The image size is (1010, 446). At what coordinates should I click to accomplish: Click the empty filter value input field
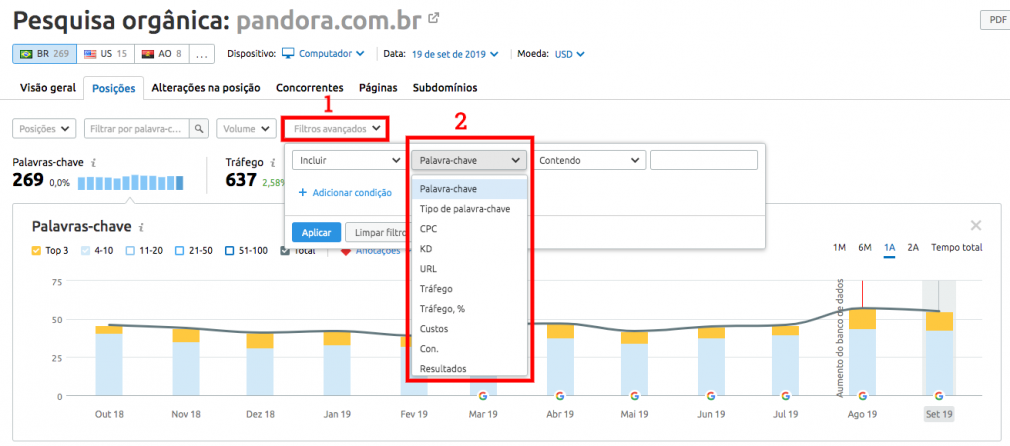pyautogui.click(x=704, y=160)
